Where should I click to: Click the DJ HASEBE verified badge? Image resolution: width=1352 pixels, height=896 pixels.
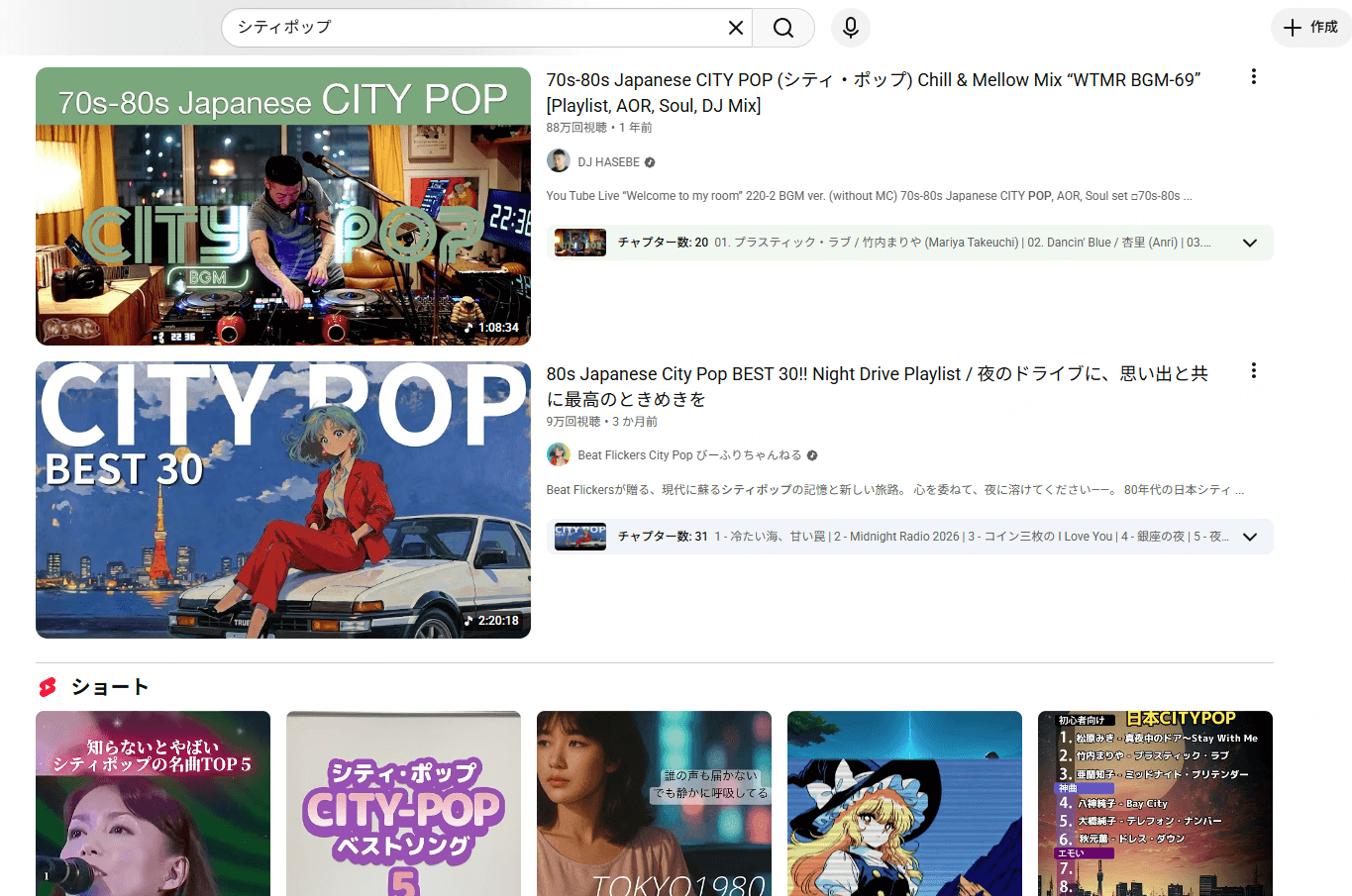point(650,162)
